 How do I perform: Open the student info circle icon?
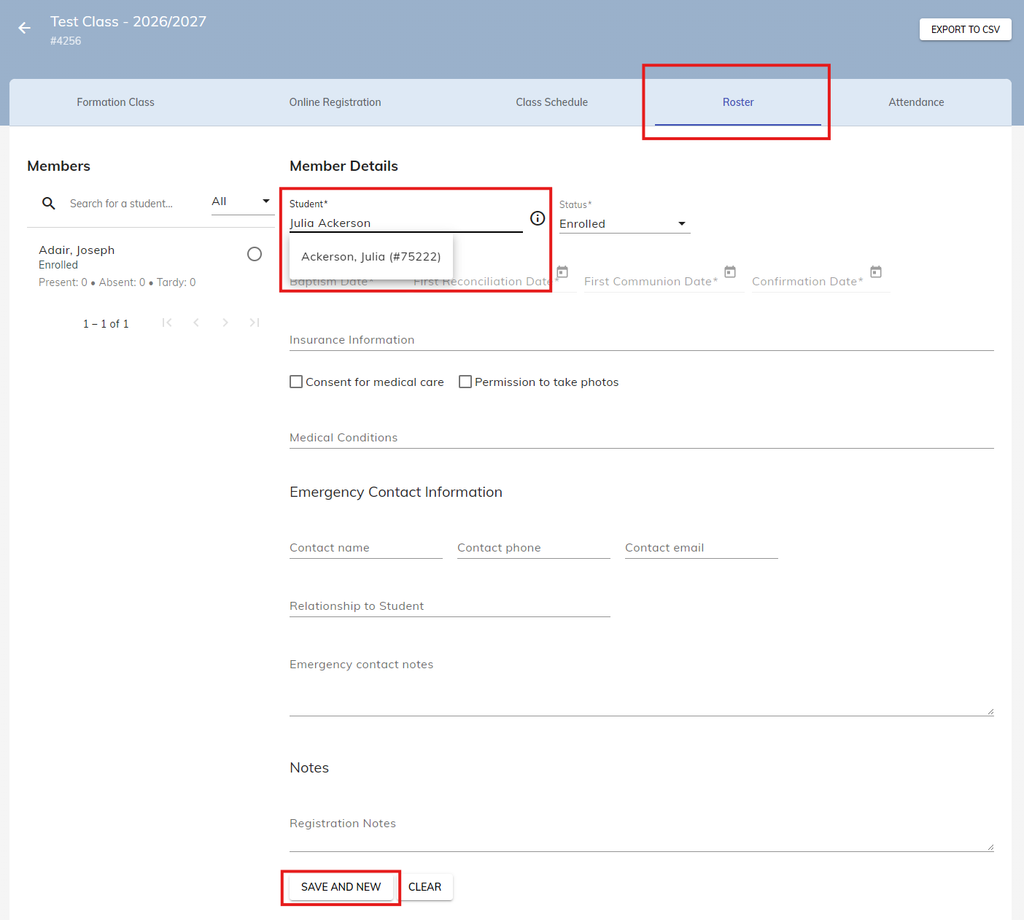click(537, 218)
